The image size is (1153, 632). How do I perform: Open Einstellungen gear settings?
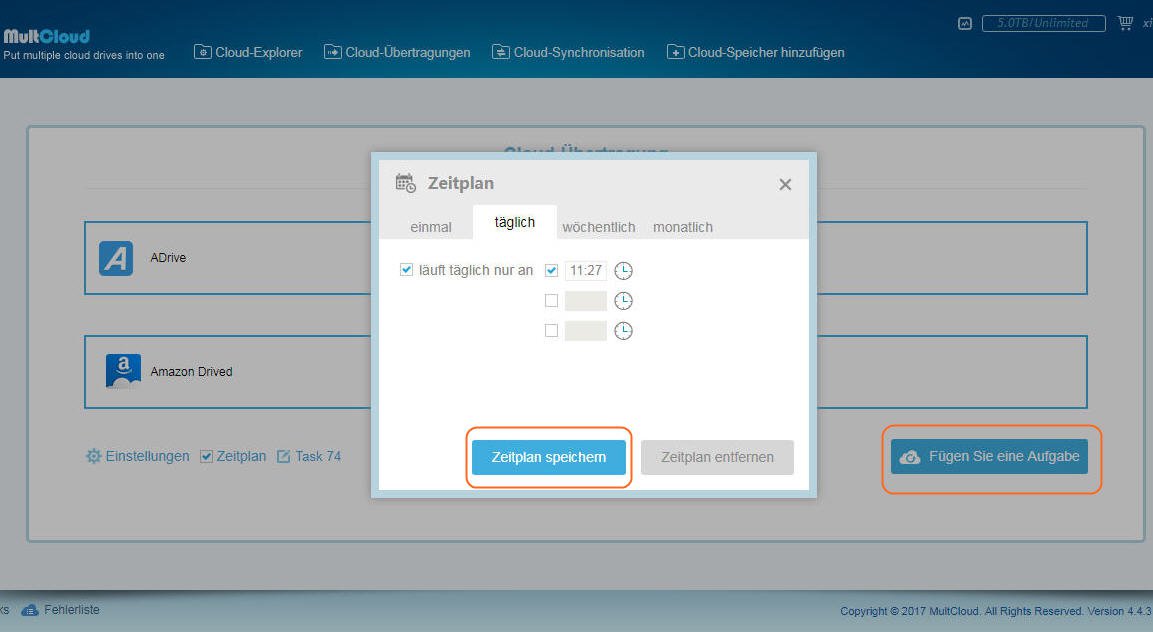138,456
